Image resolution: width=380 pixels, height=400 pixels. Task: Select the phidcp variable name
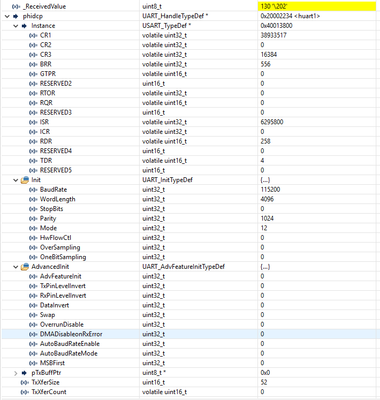[x=33, y=16]
